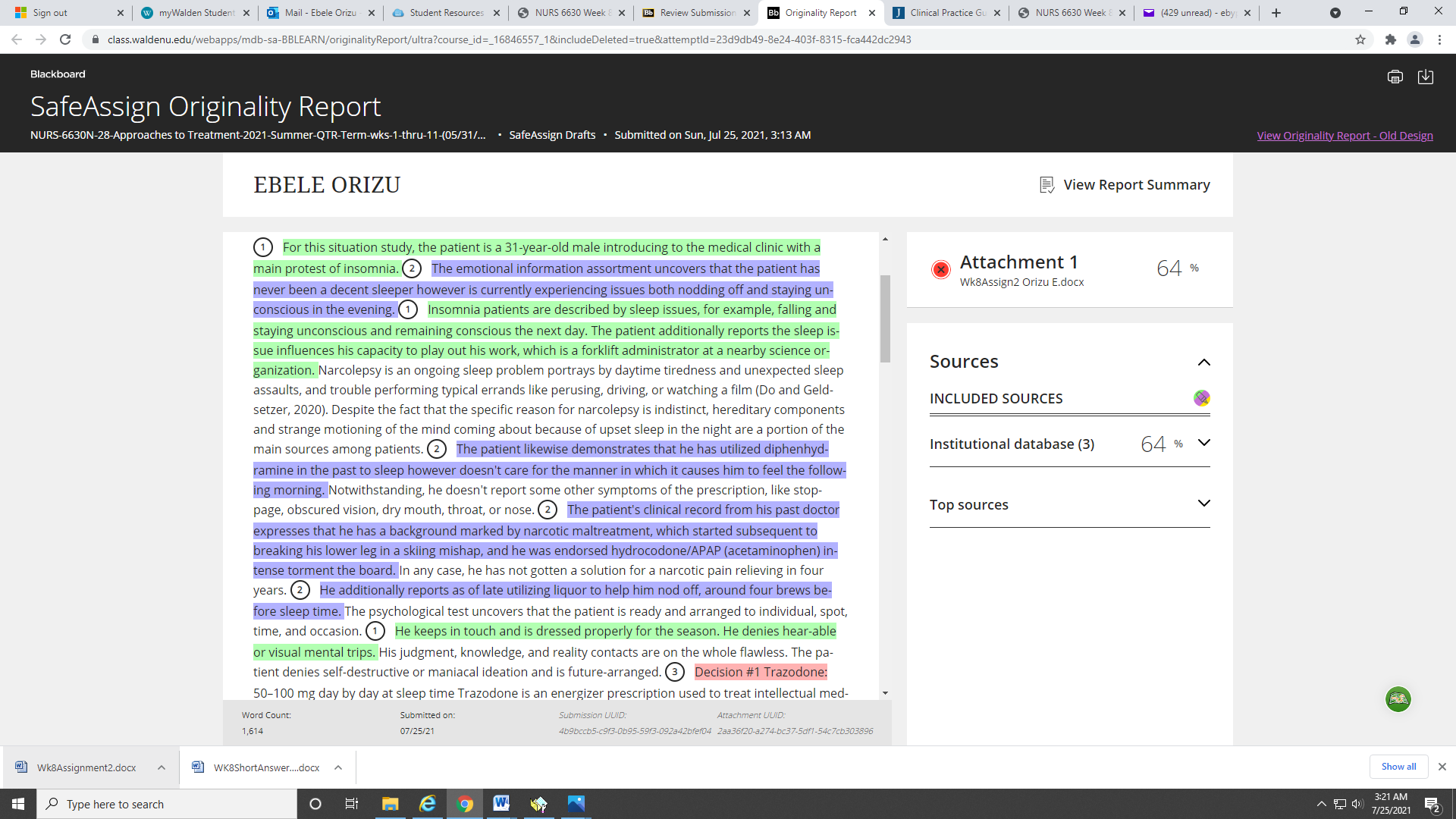The width and height of the screenshot is (1456, 819).
Task: Bookmark this page with the star
Action: [1360, 39]
